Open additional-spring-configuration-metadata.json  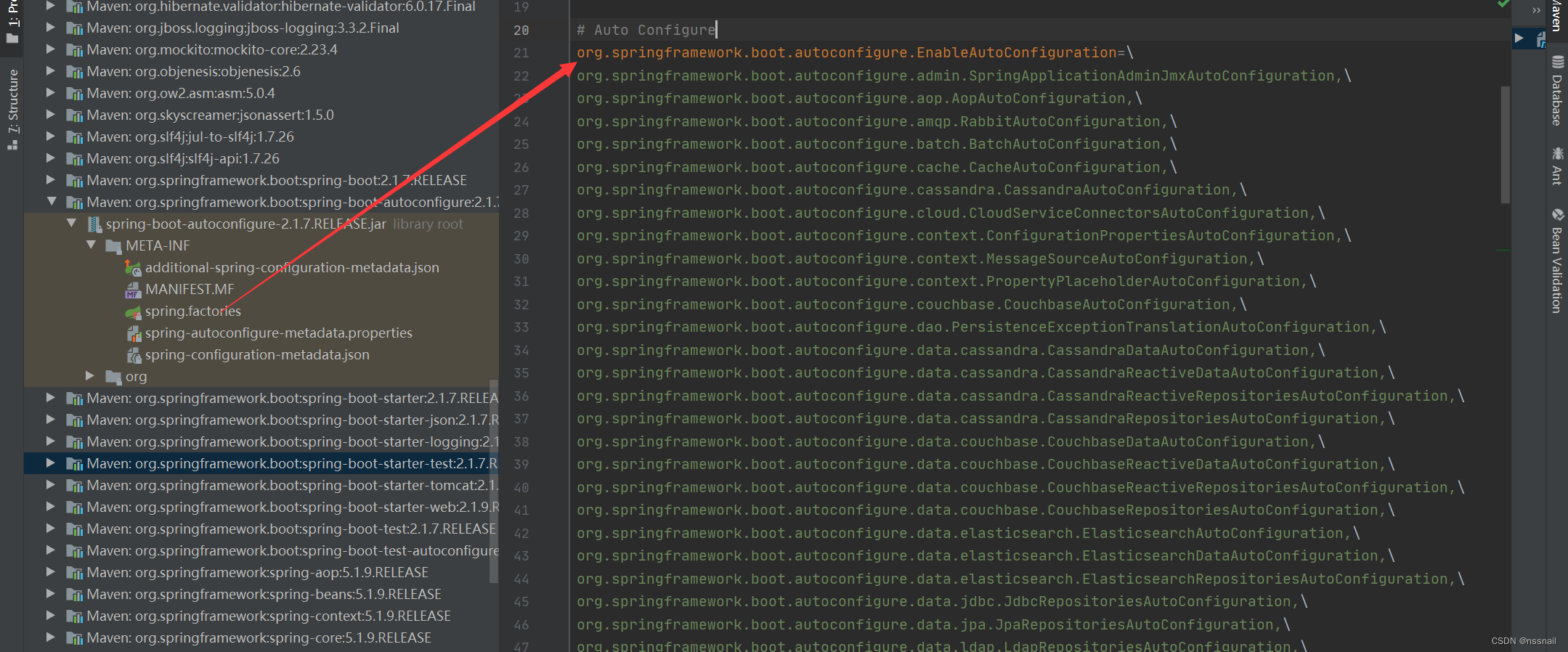292,267
